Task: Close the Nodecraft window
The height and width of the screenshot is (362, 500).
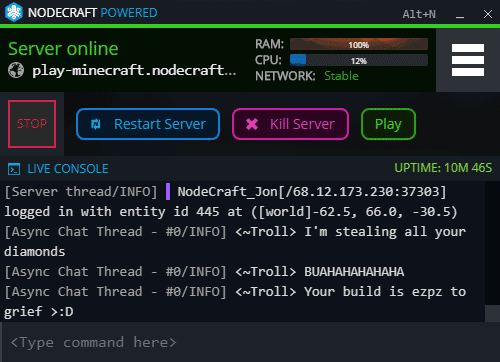Action: (488, 14)
